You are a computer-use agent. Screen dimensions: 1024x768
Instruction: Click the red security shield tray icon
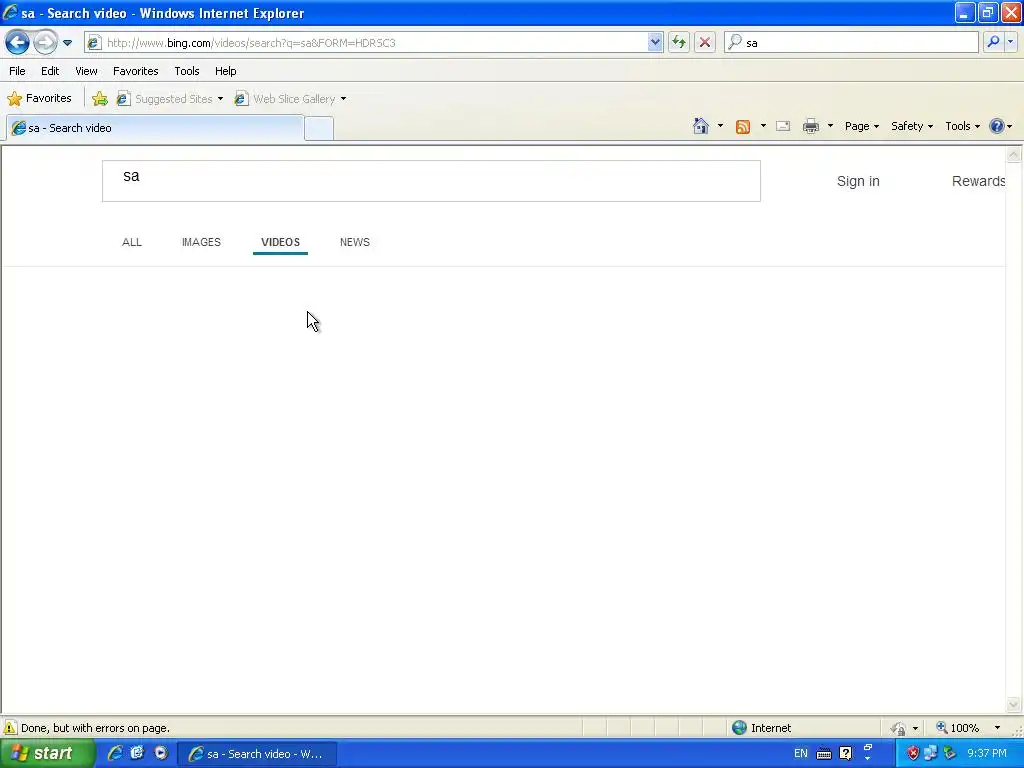pos(913,754)
